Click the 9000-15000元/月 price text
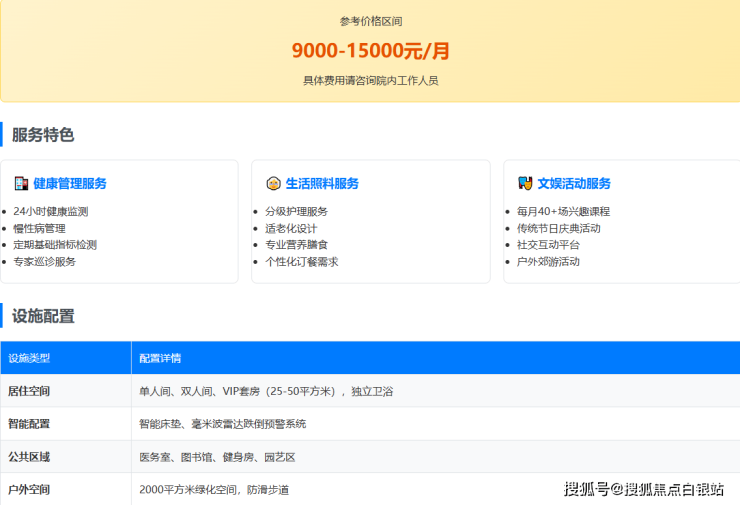The height and width of the screenshot is (505, 740). [x=370, y=51]
